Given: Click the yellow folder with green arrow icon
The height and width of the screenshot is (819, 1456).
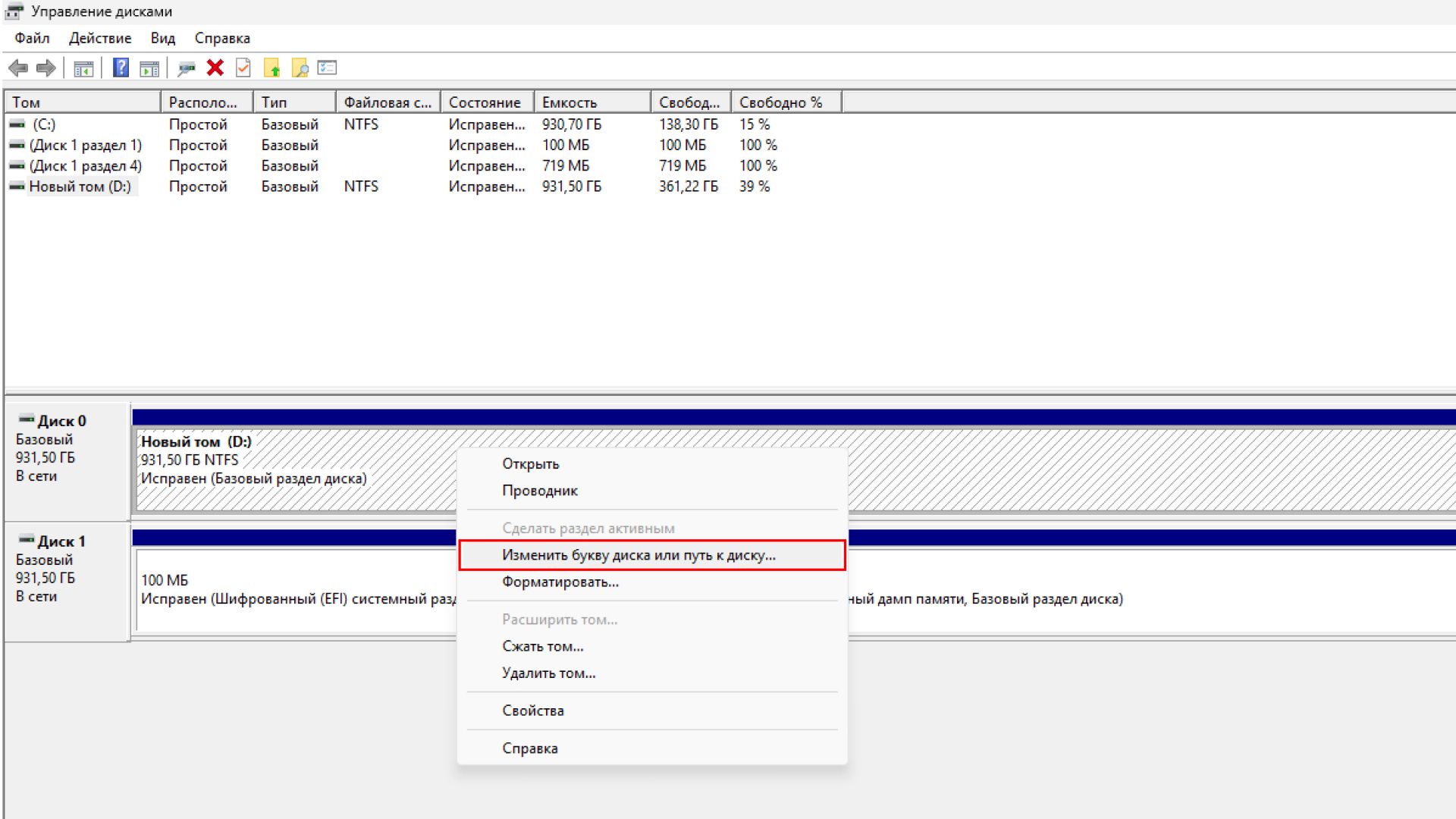Looking at the screenshot, I should pos(271,68).
